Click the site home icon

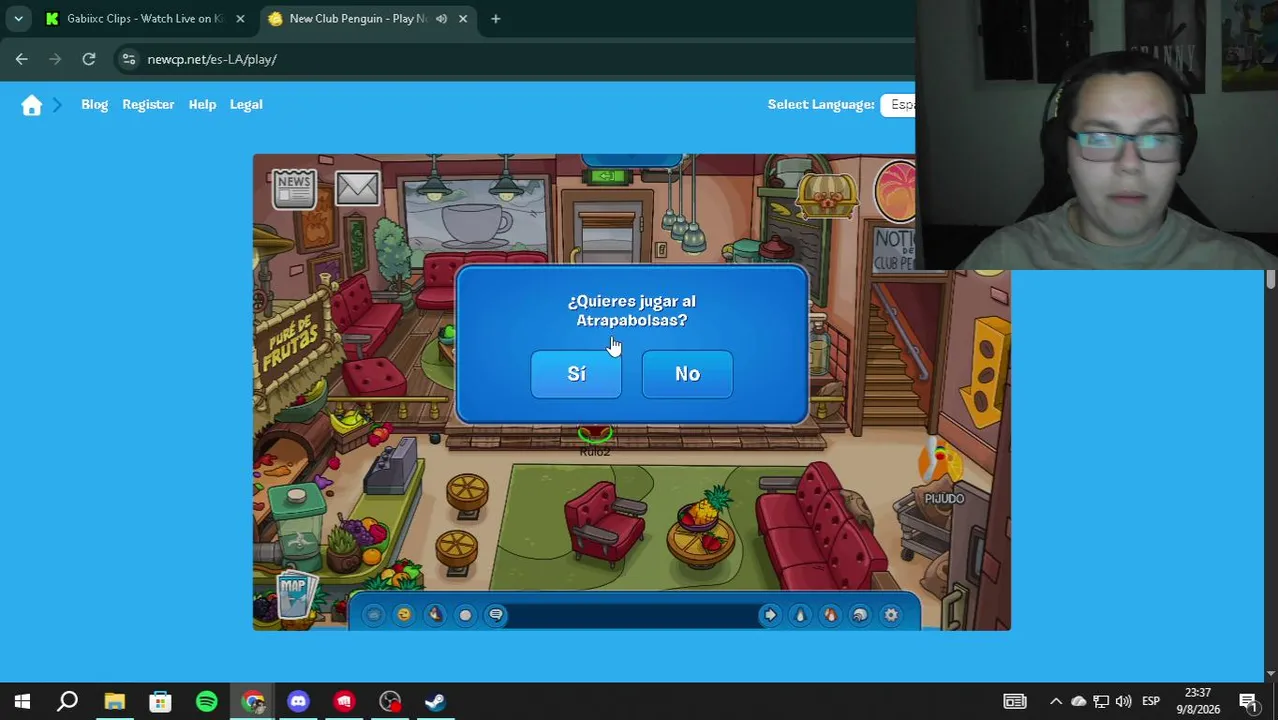click(32, 105)
